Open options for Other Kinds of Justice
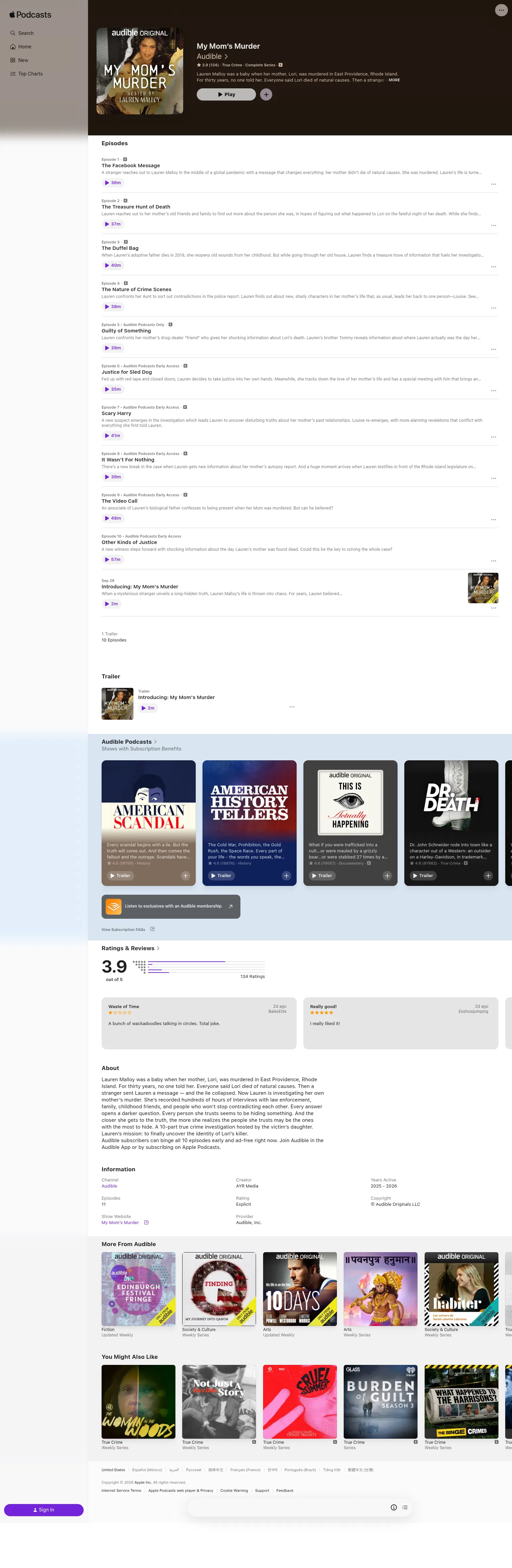Image resolution: width=512 pixels, height=1568 pixels. (x=494, y=561)
